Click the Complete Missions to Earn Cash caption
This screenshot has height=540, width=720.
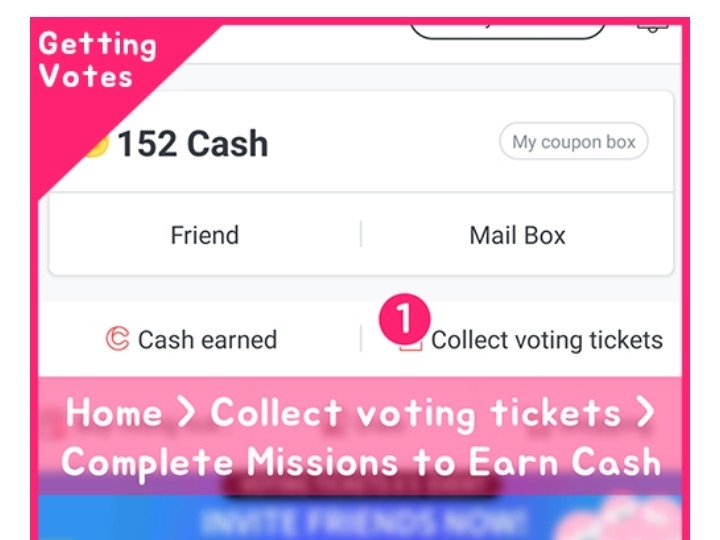360,462
